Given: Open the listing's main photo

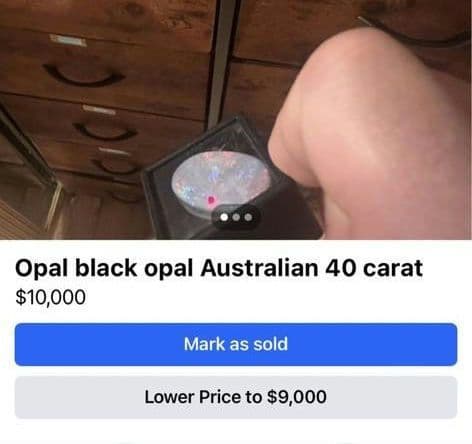Looking at the screenshot, I should [236, 120].
